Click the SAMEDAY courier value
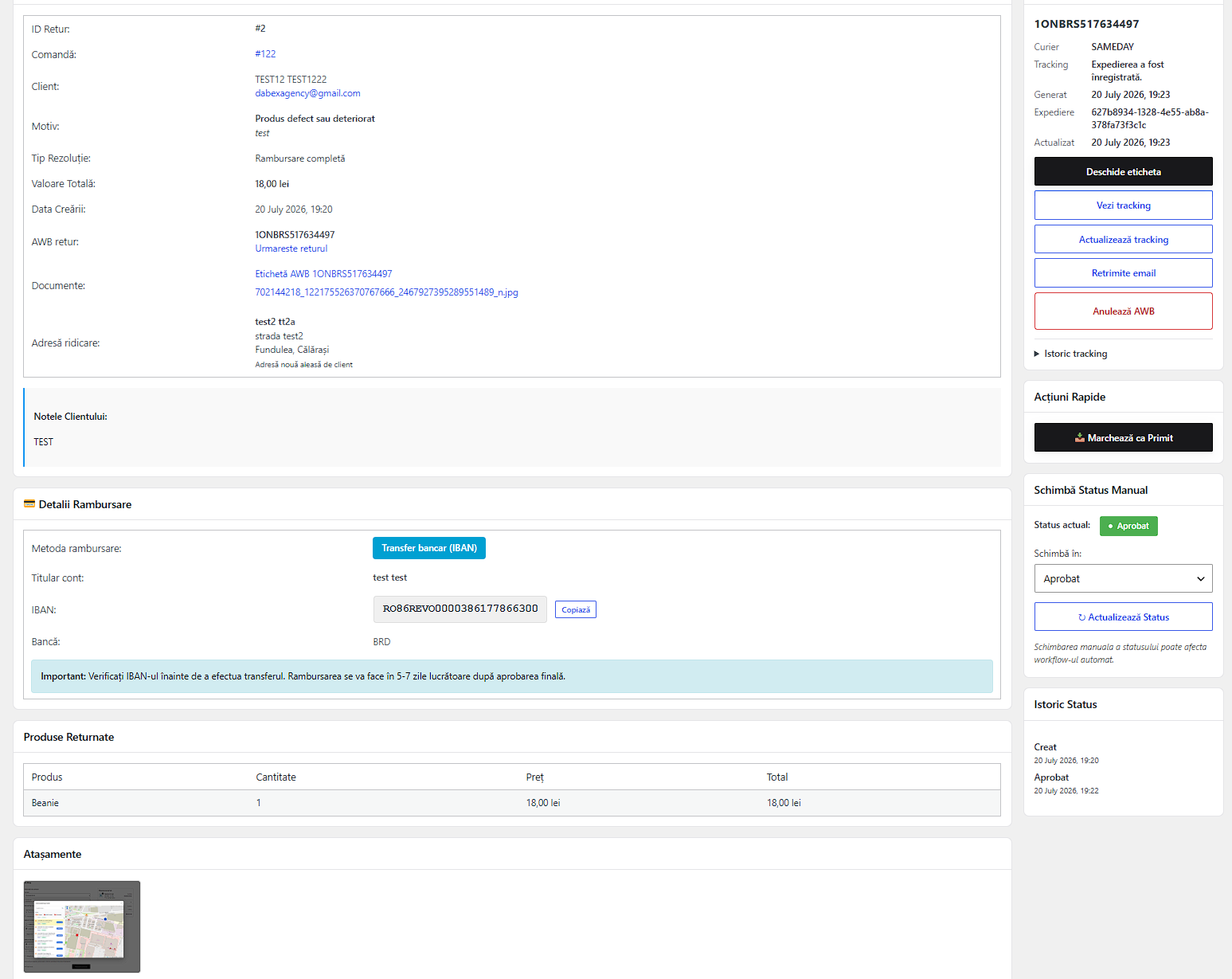Image resolution: width=1232 pixels, height=979 pixels. tap(1113, 47)
